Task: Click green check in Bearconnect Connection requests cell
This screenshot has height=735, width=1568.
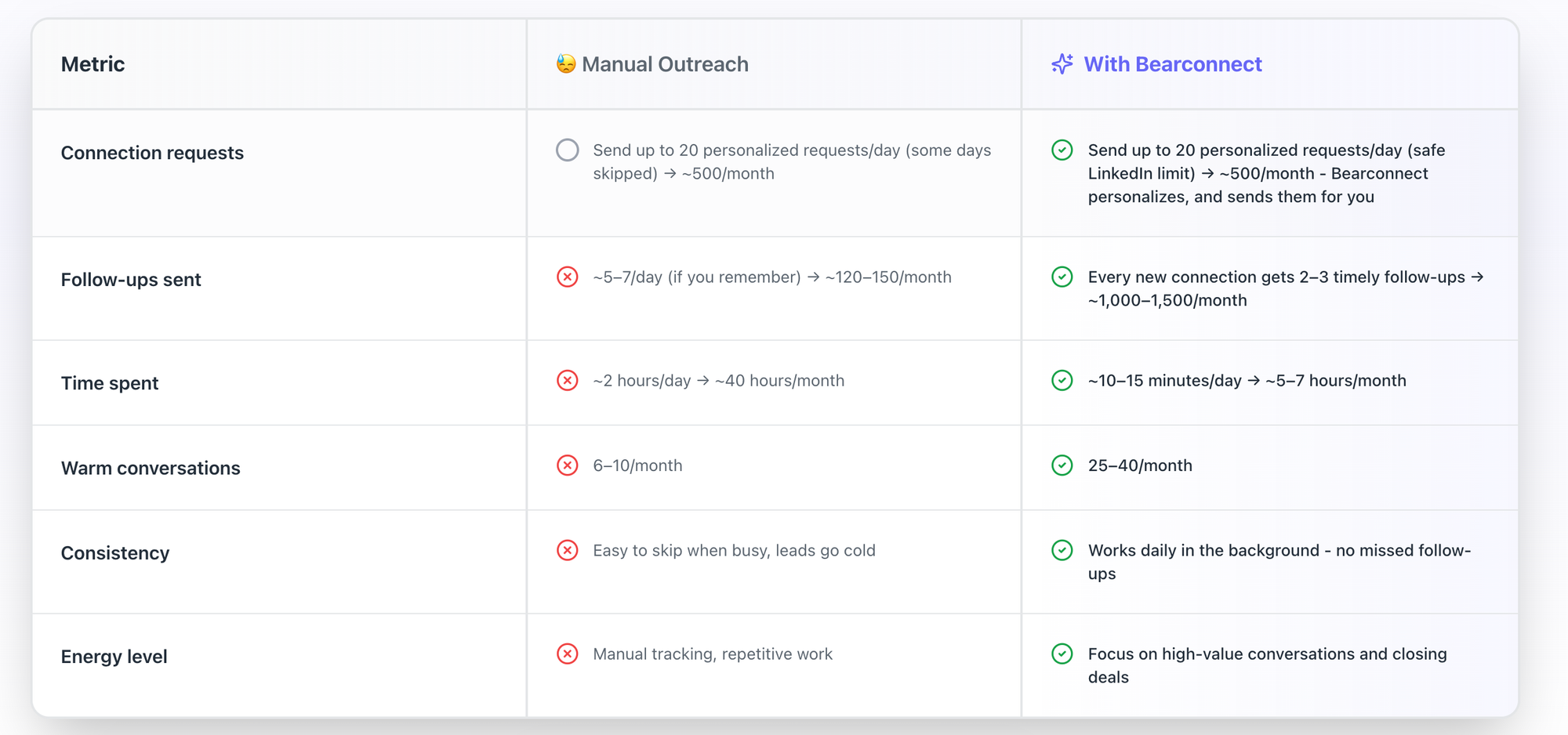Action: 1062,150
